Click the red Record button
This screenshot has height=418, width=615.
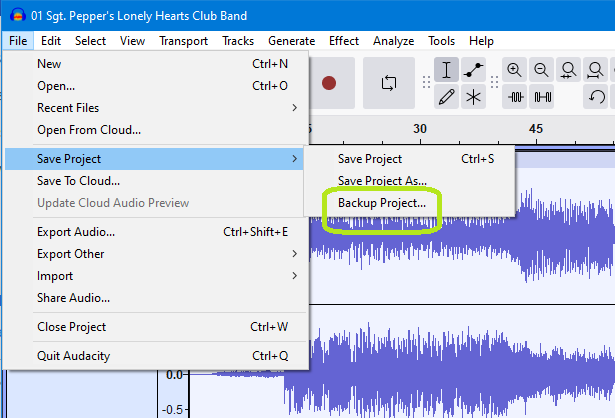(x=329, y=83)
